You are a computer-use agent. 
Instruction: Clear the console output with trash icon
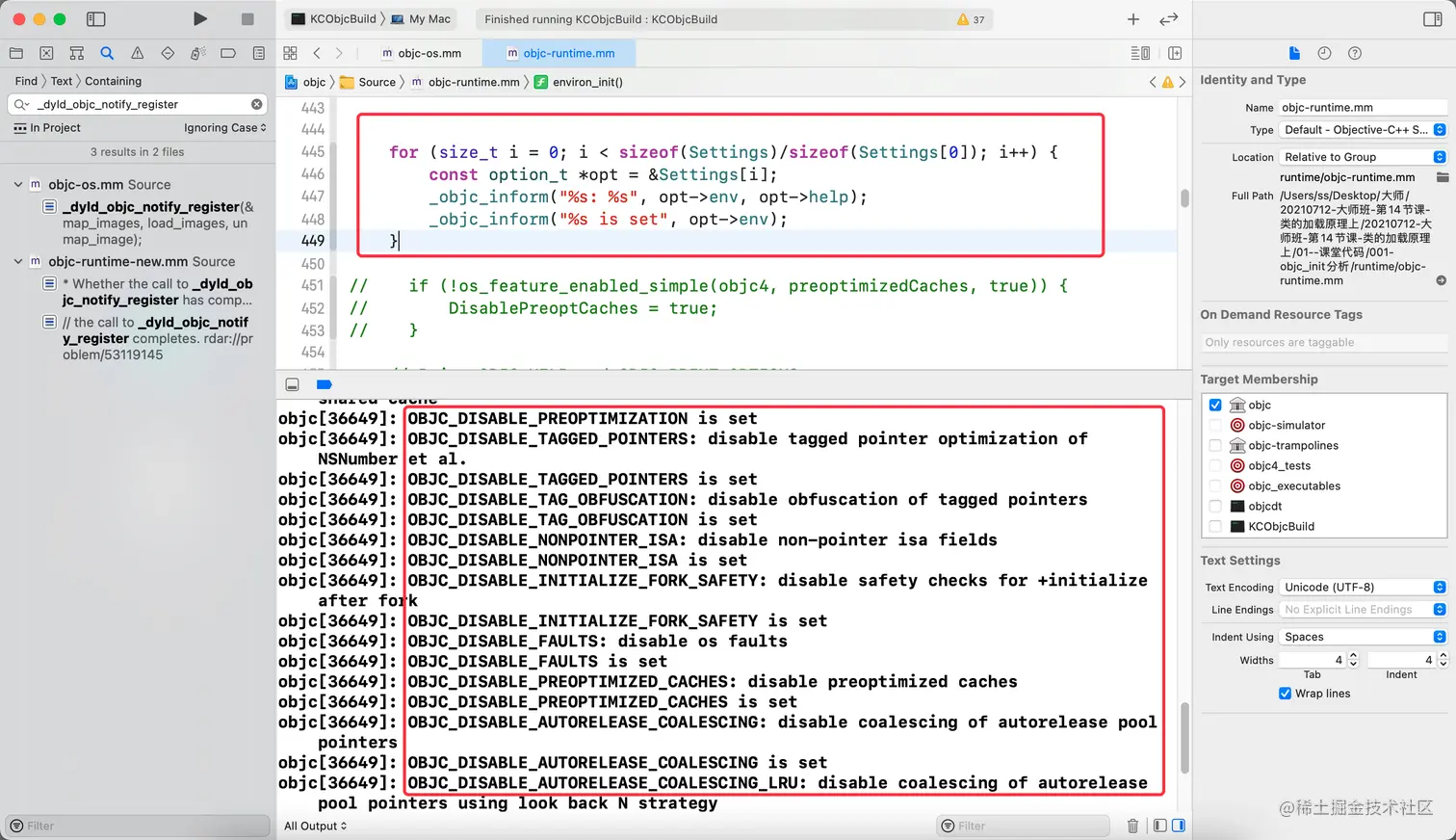tap(1132, 826)
